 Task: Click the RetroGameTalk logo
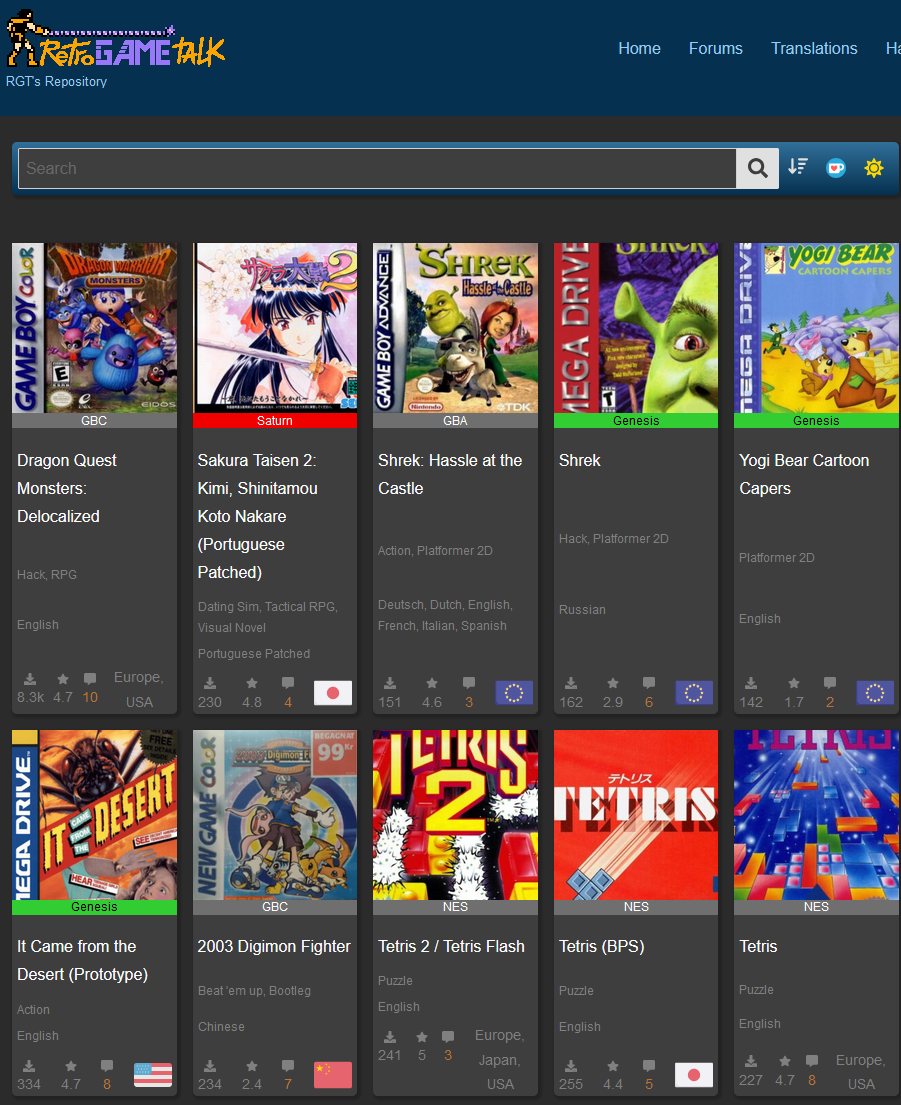[x=116, y=39]
